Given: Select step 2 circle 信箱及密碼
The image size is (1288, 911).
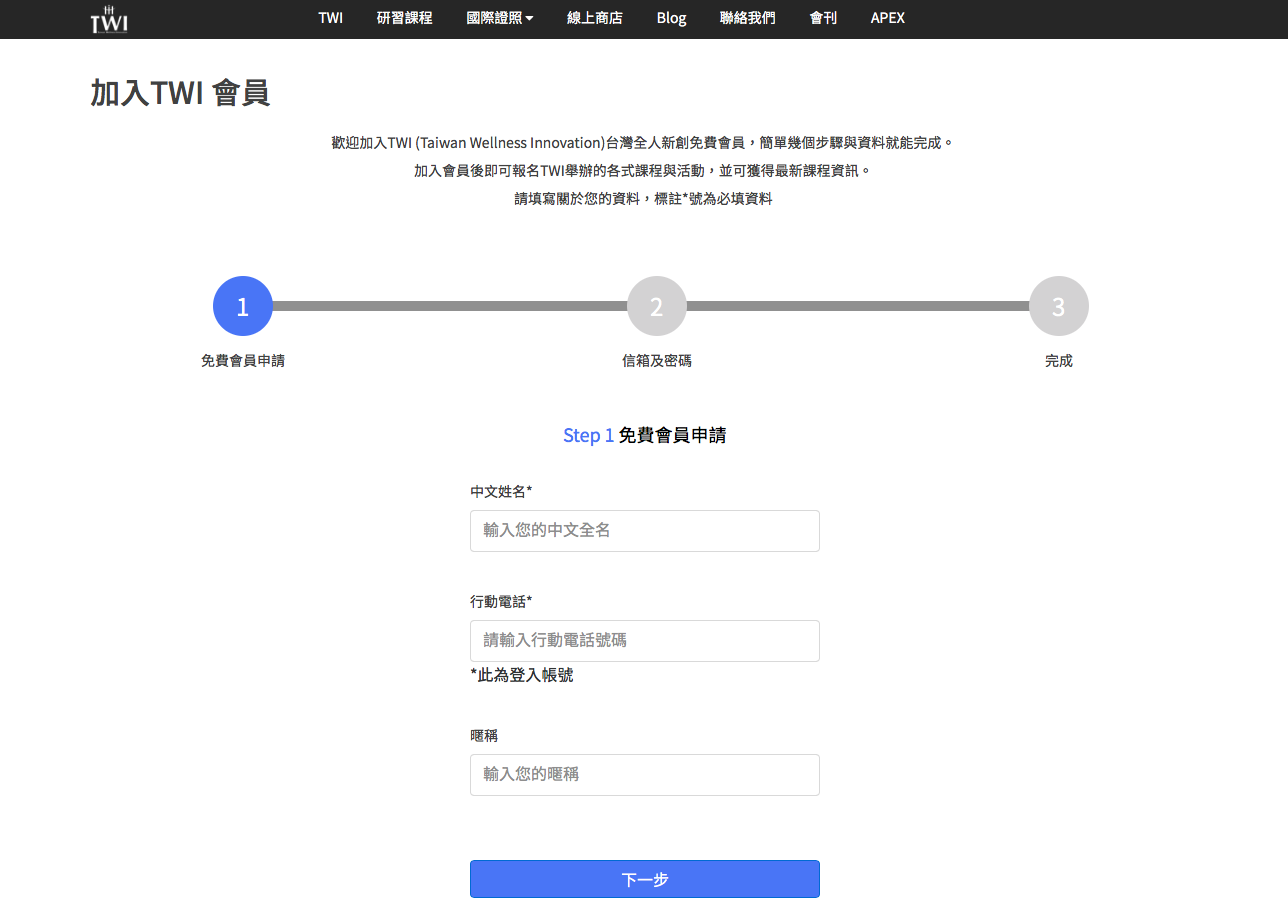Looking at the screenshot, I should 657,306.
